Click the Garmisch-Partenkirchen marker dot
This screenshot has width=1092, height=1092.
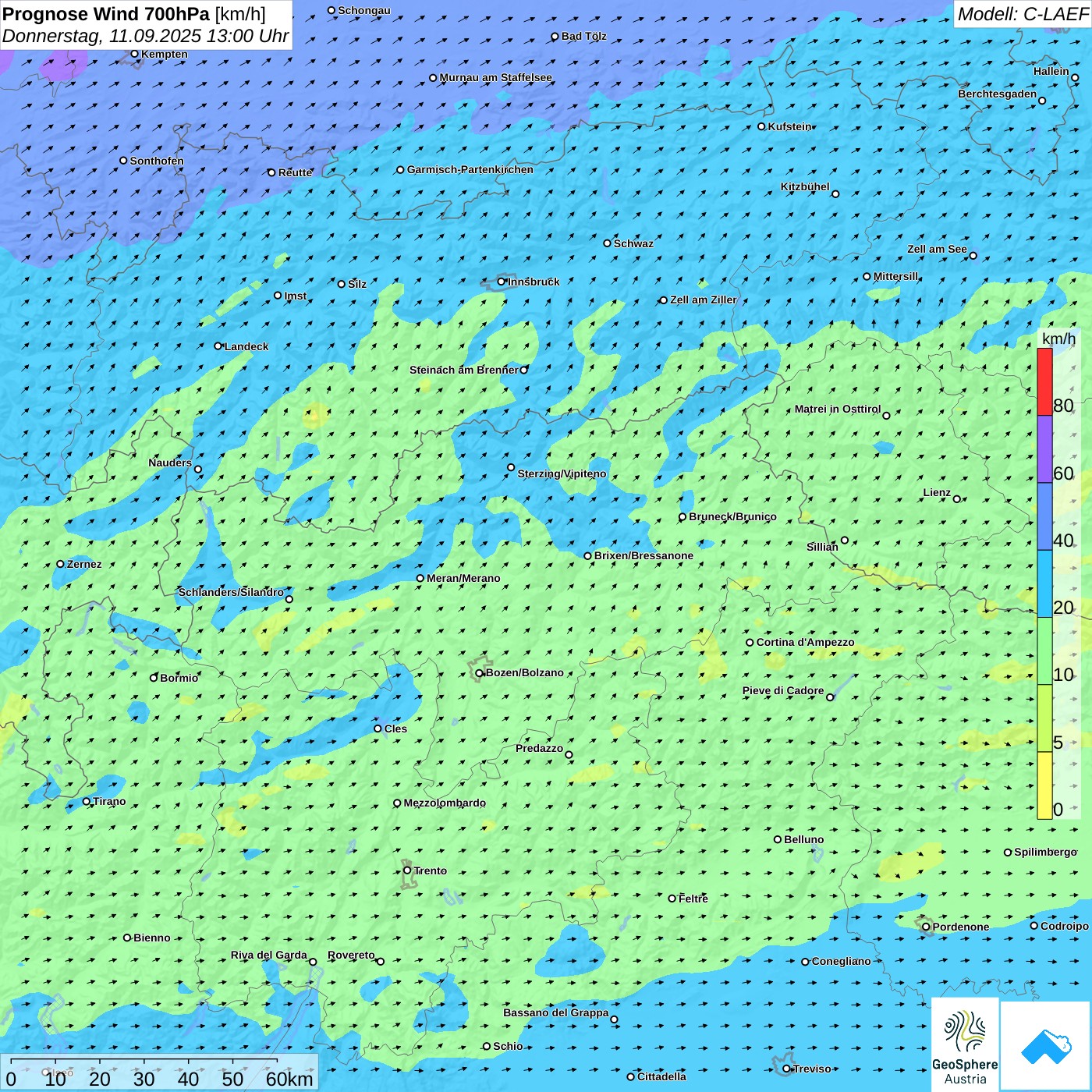click(401, 170)
